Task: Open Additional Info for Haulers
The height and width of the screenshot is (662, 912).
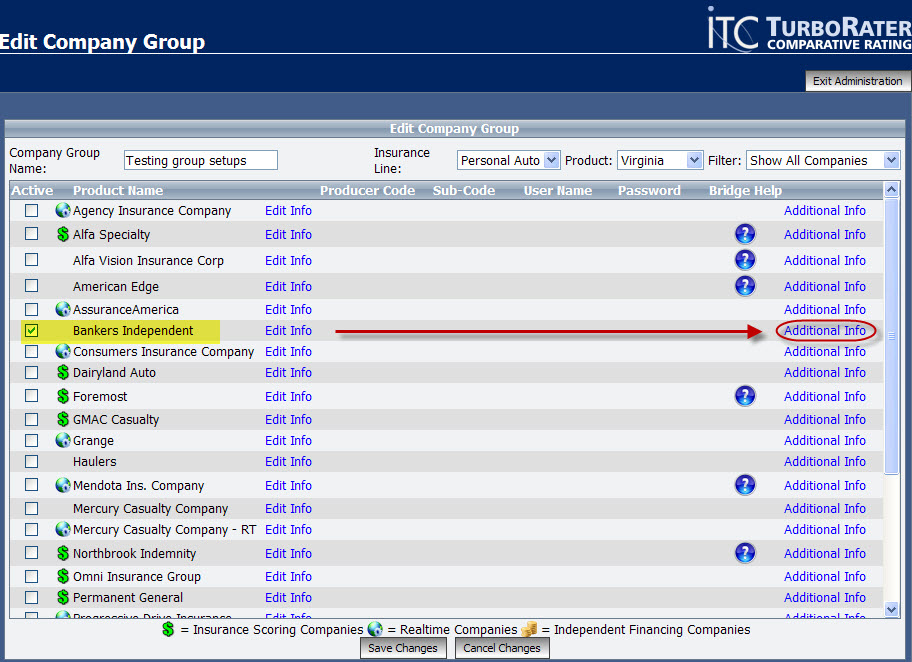Action: coord(825,461)
